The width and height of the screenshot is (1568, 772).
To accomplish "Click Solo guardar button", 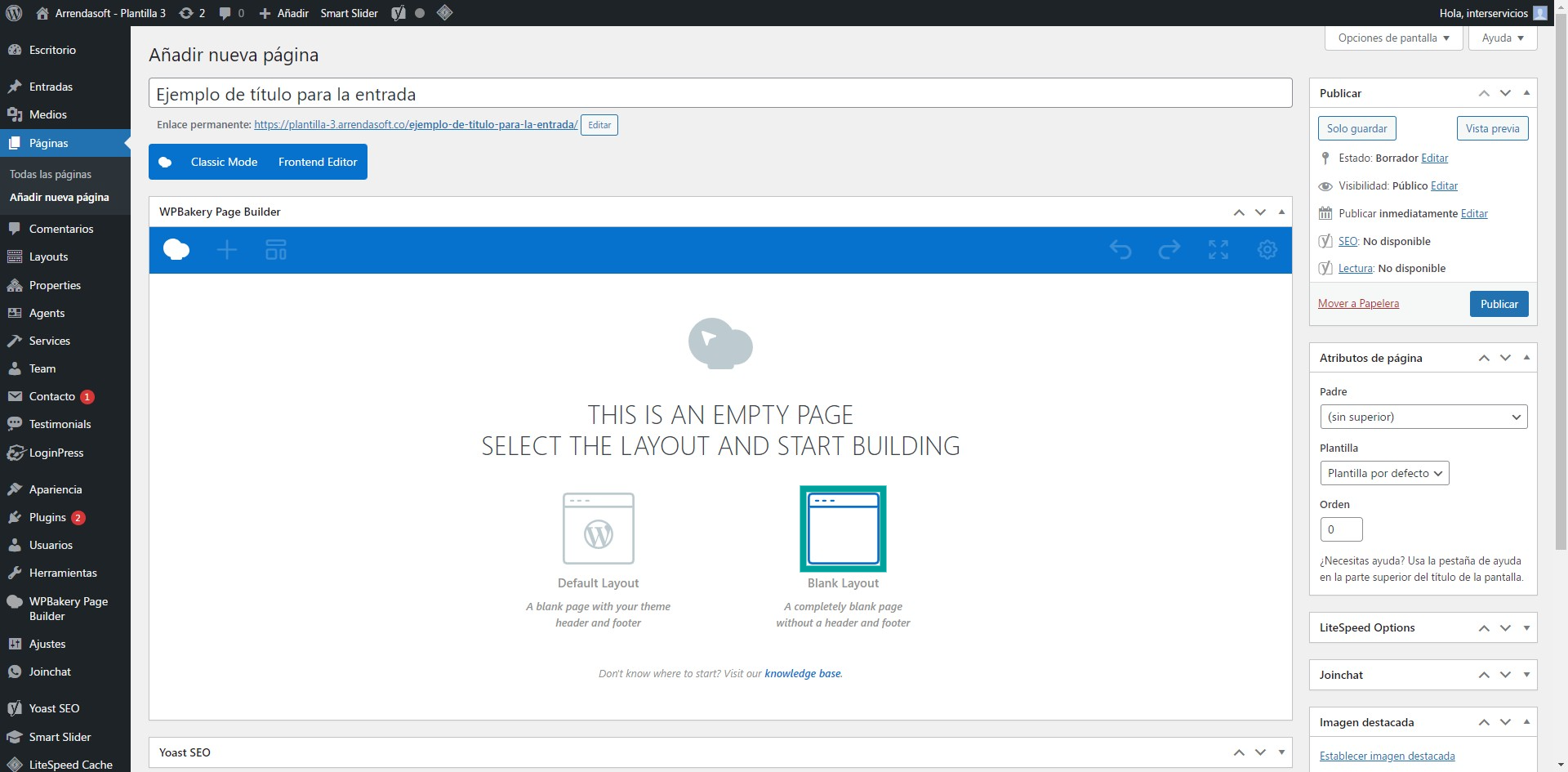I will [x=1357, y=128].
